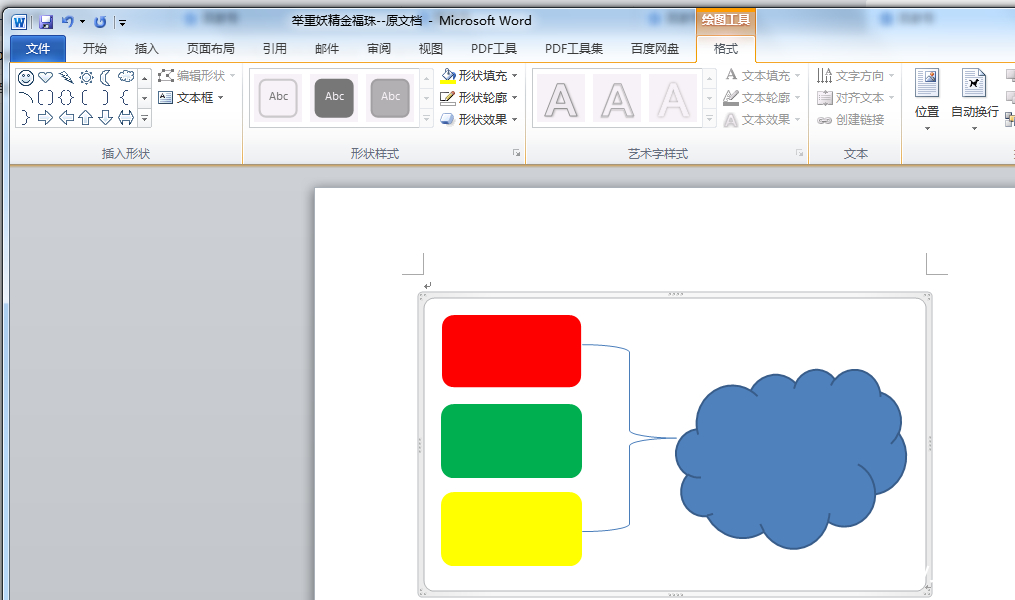1015x600 pixels.
Task: Insert a right arrow shape
Action: (44, 117)
